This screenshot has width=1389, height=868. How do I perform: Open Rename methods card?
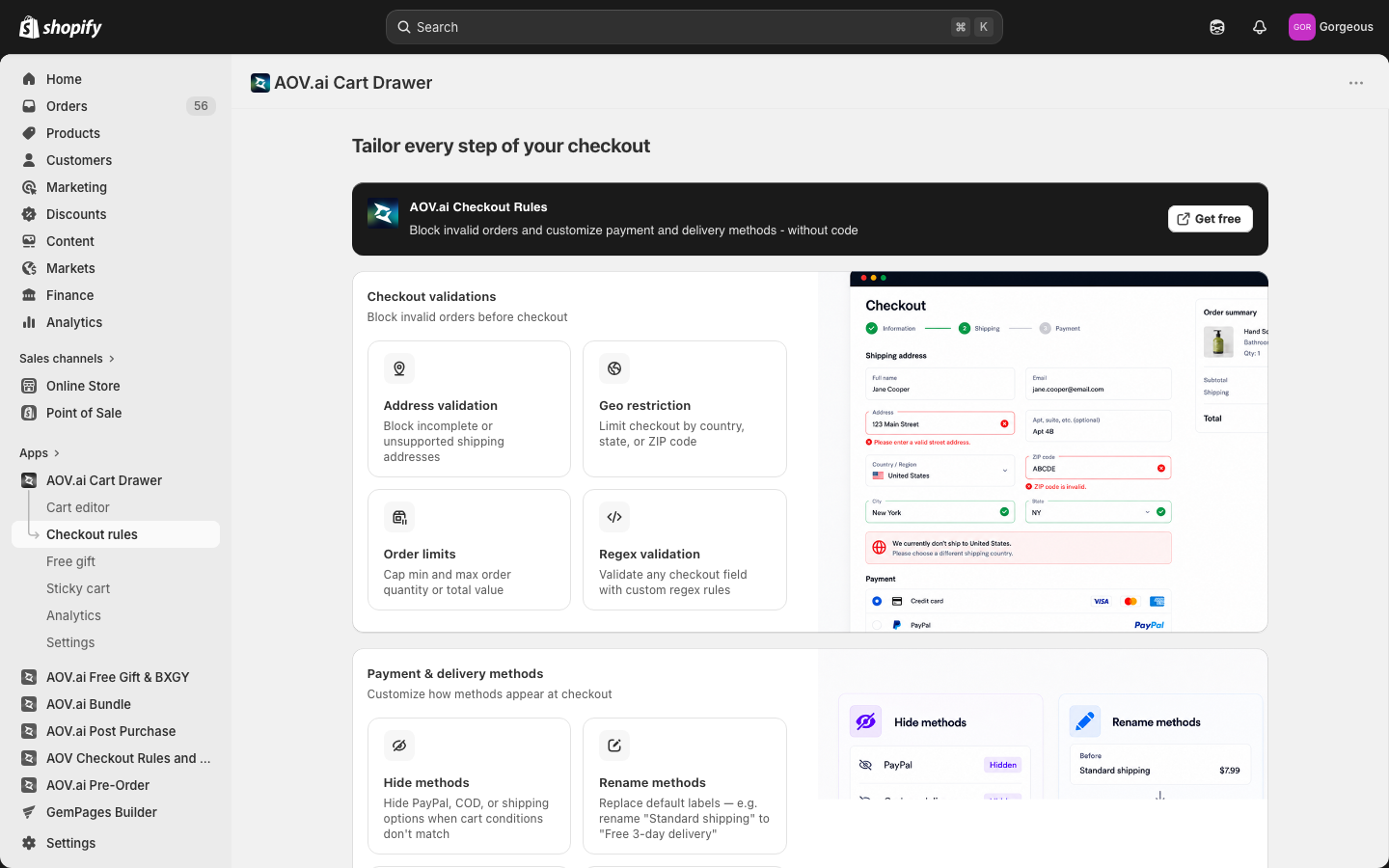pos(685,786)
